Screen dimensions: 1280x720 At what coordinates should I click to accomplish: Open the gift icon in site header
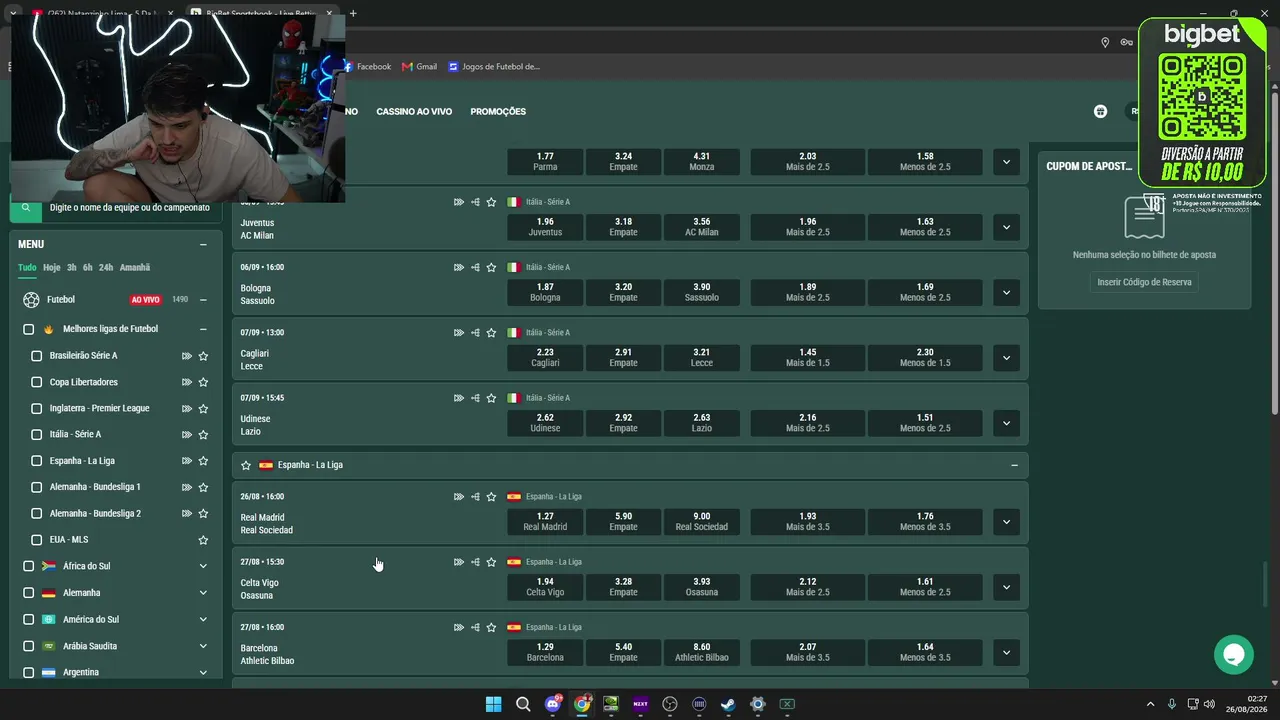(x=1100, y=112)
